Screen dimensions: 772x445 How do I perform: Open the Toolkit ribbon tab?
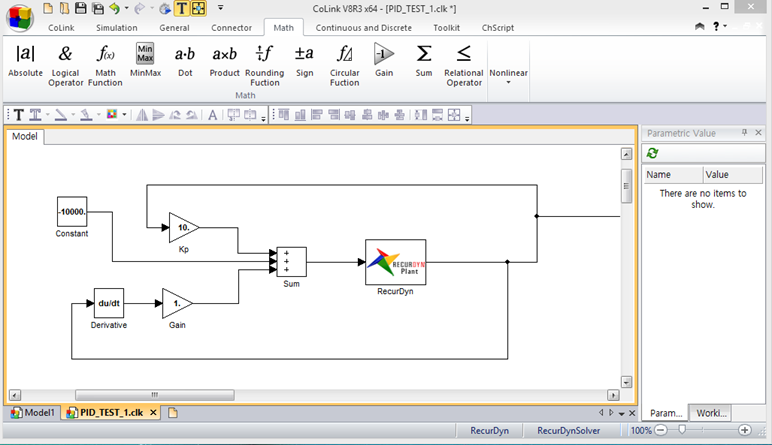pyautogui.click(x=447, y=28)
